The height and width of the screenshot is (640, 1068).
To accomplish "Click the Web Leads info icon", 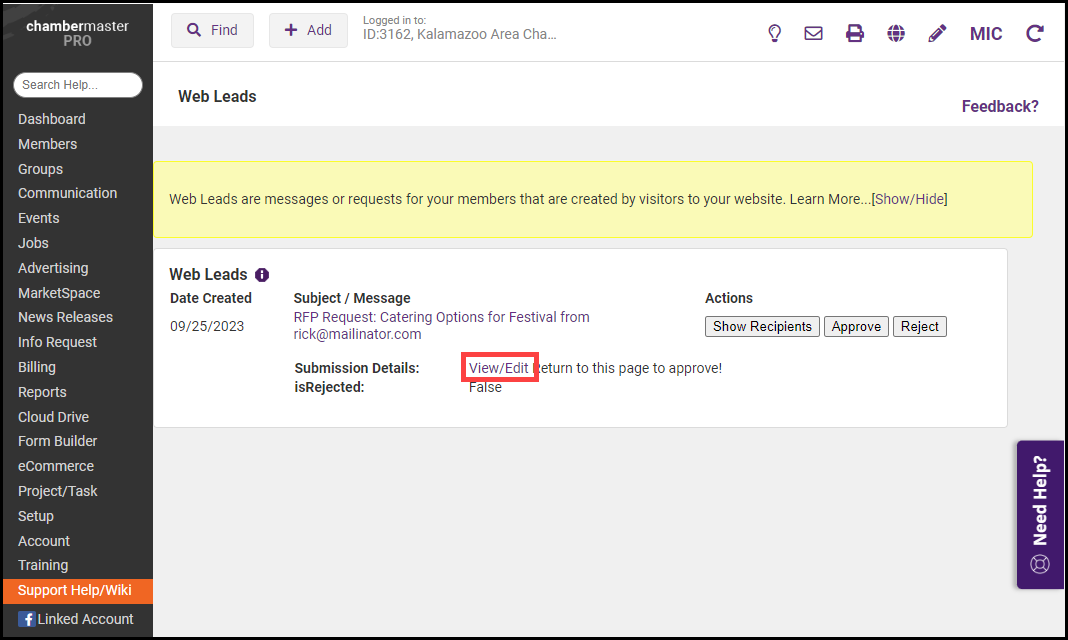I will click(x=262, y=275).
